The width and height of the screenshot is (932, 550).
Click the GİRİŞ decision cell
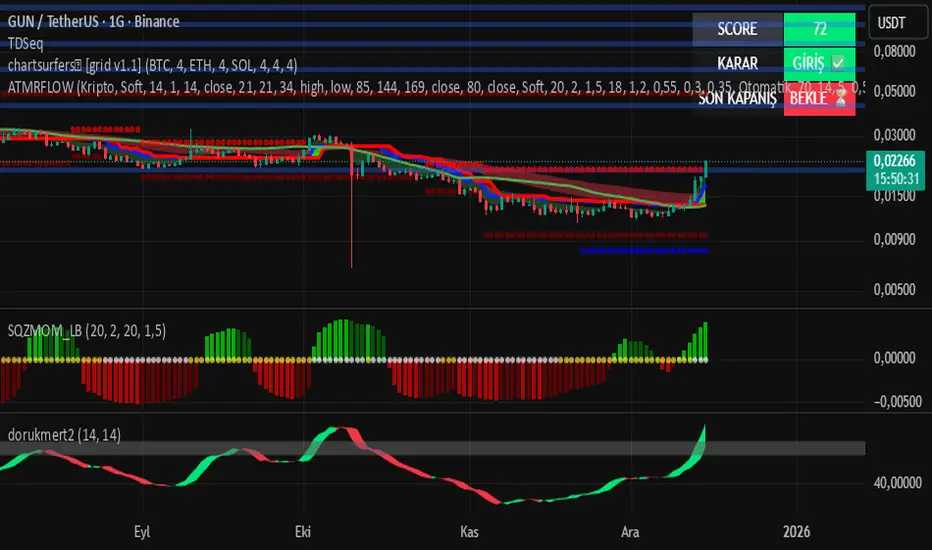(820, 63)
